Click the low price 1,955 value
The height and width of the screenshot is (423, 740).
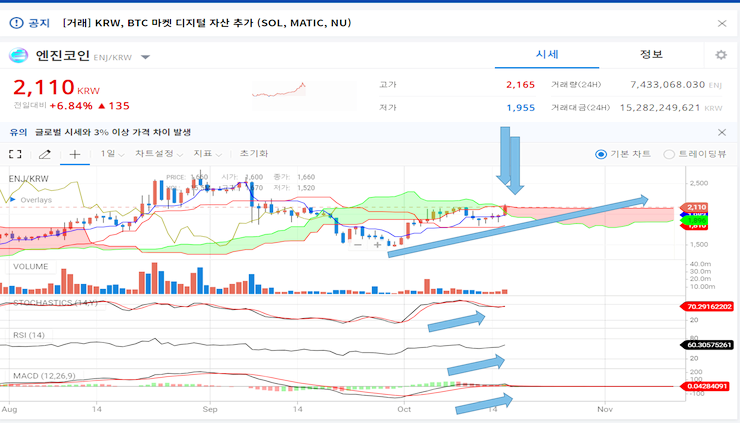pos(521,108)
